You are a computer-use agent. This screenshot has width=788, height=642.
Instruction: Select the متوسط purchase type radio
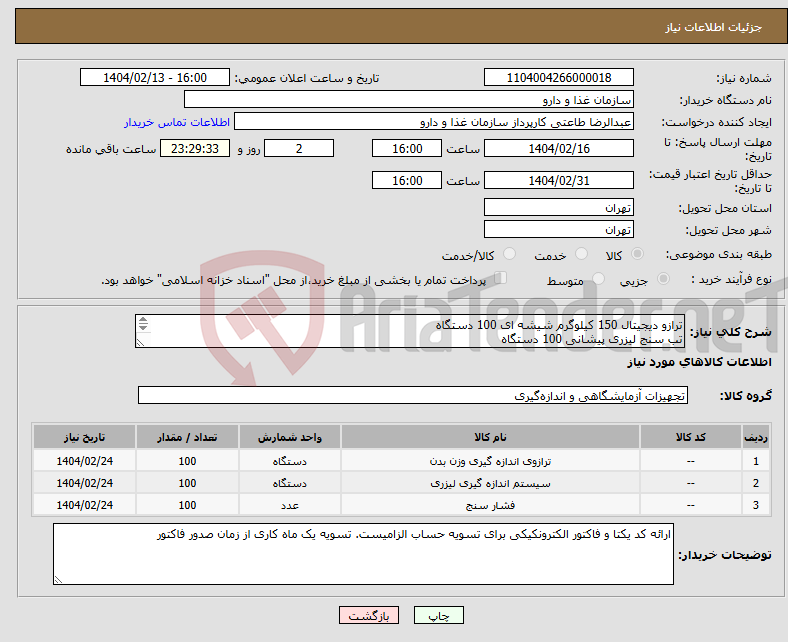599,279
